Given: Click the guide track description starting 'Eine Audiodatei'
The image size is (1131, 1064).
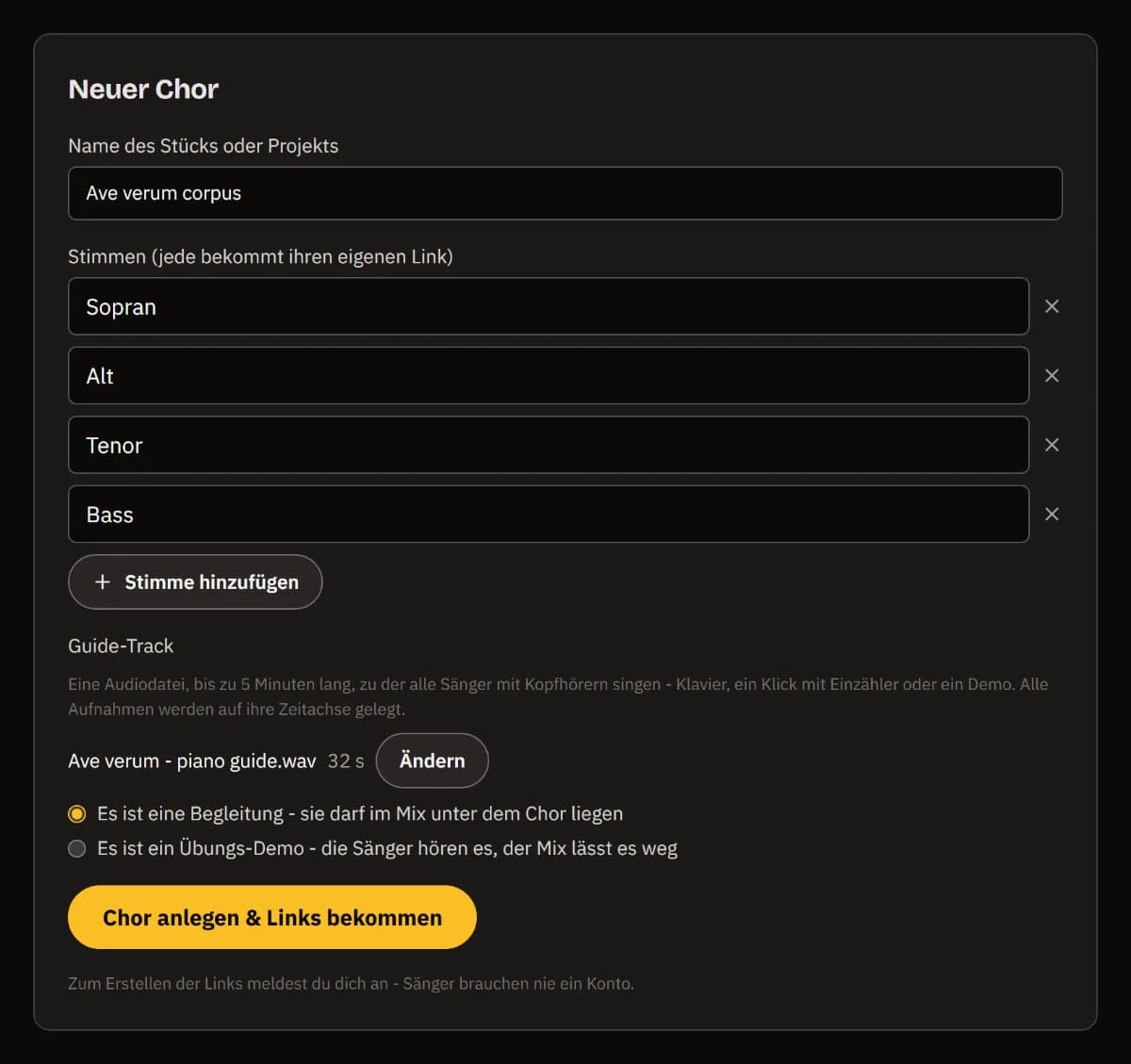Looking at the screenshot, I should point(558,696).
